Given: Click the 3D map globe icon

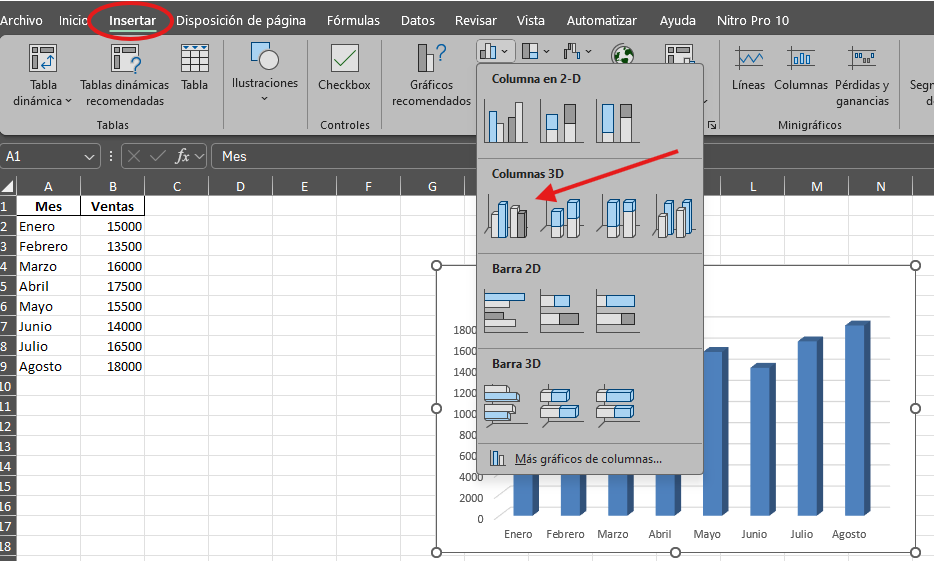Looking at the screenshot, I should [622, 55].
